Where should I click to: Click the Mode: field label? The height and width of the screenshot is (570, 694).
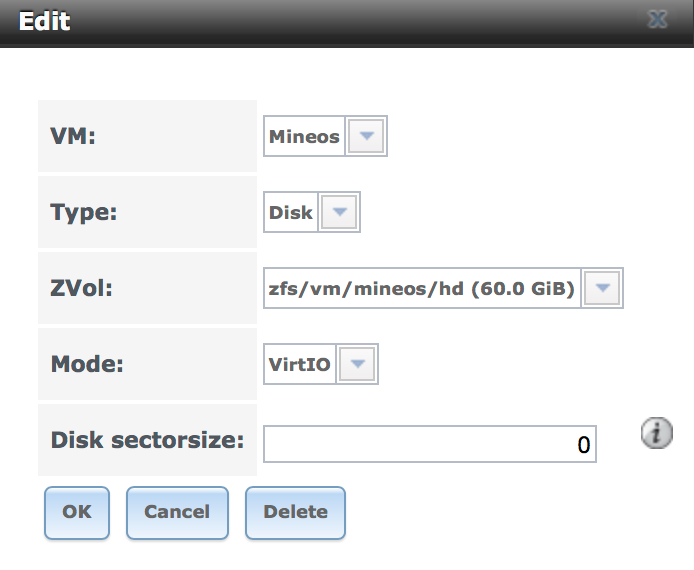(86, 364)
